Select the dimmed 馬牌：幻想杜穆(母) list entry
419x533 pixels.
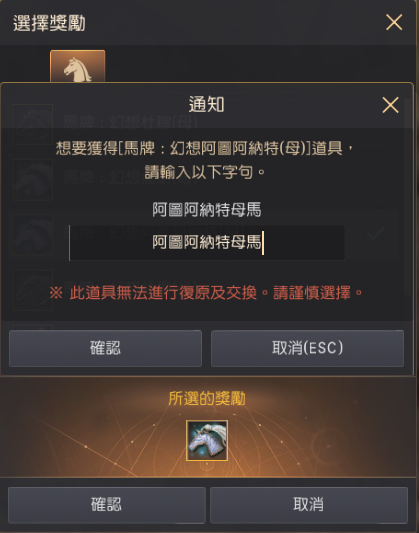click(x=130, y=122)
